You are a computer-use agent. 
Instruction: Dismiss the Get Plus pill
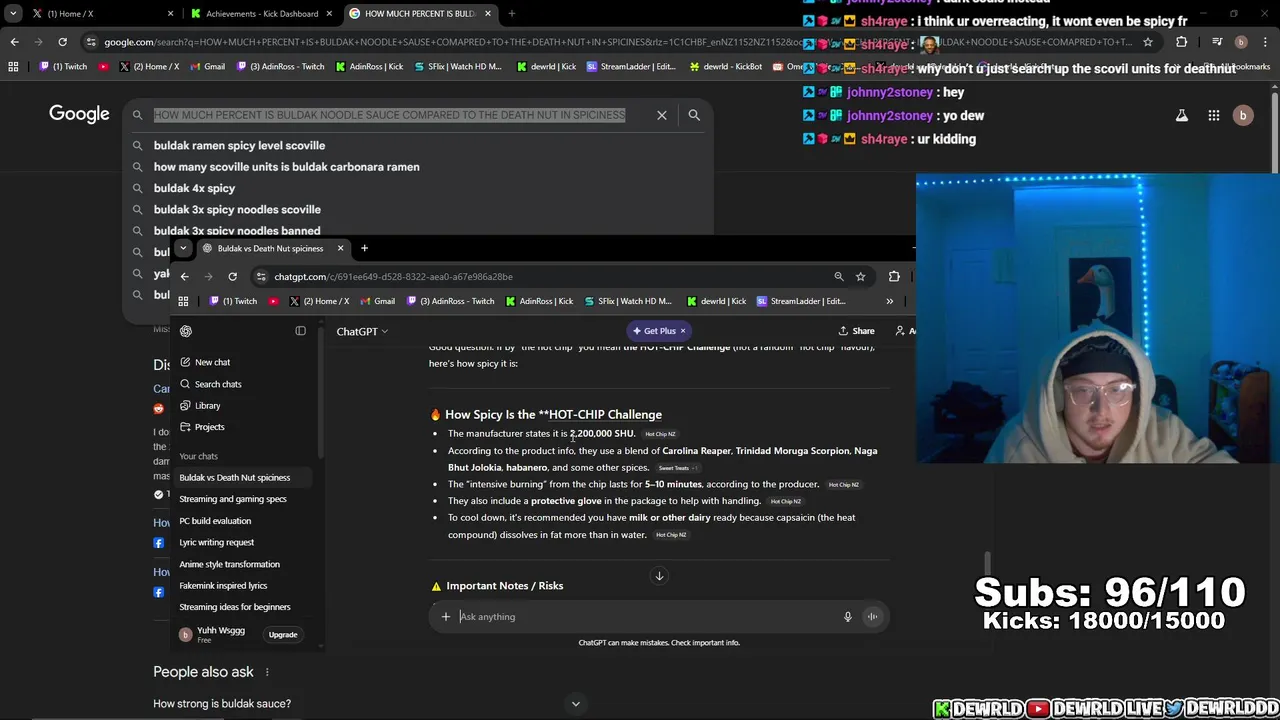683,331
